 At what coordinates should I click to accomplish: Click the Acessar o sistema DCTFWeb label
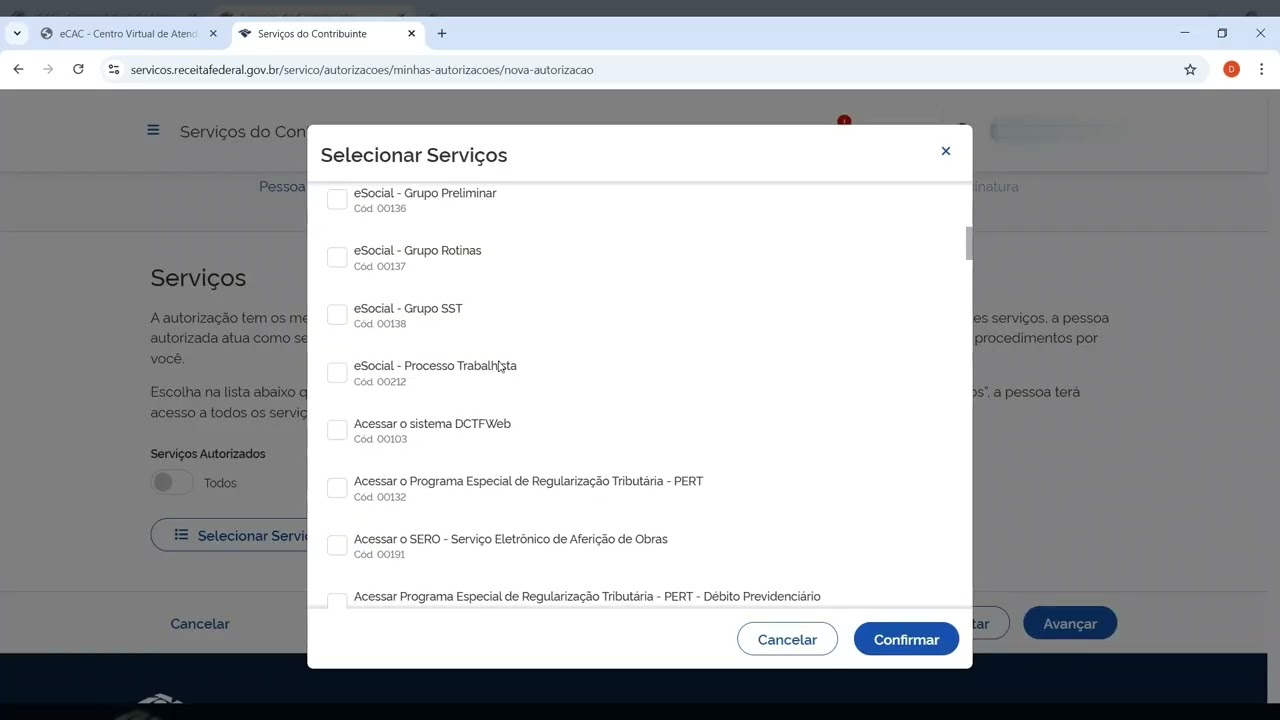[x=432, y=424]
